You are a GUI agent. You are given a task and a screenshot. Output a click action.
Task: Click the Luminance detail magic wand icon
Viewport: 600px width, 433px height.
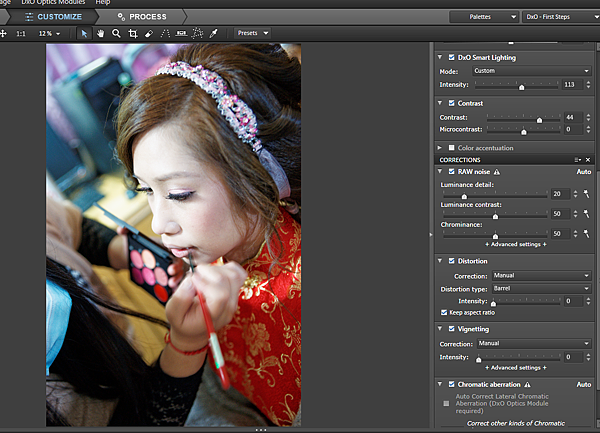587,194
